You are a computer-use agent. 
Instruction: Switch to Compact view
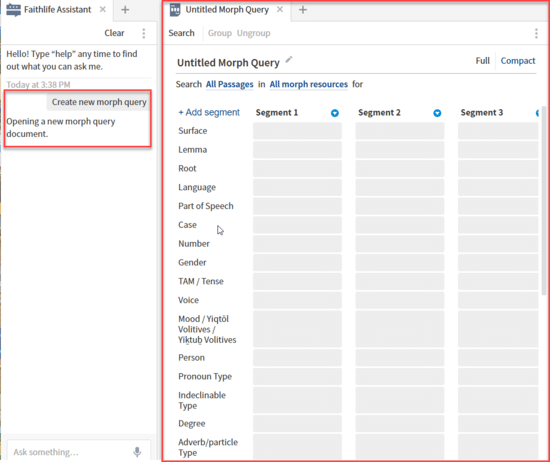pos(518,61)
